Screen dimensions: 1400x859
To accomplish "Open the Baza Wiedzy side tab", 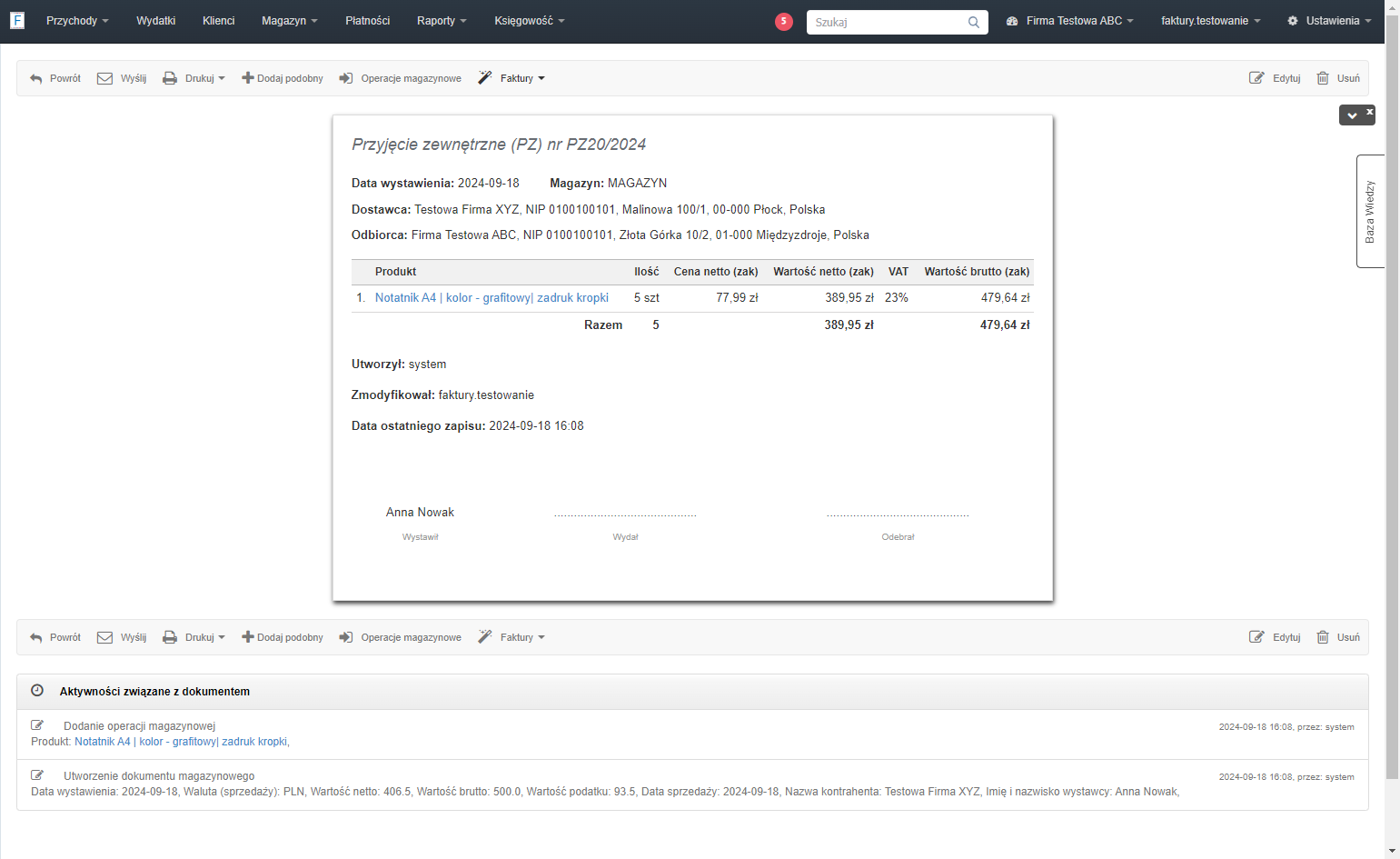I will tap(1370, 211).
